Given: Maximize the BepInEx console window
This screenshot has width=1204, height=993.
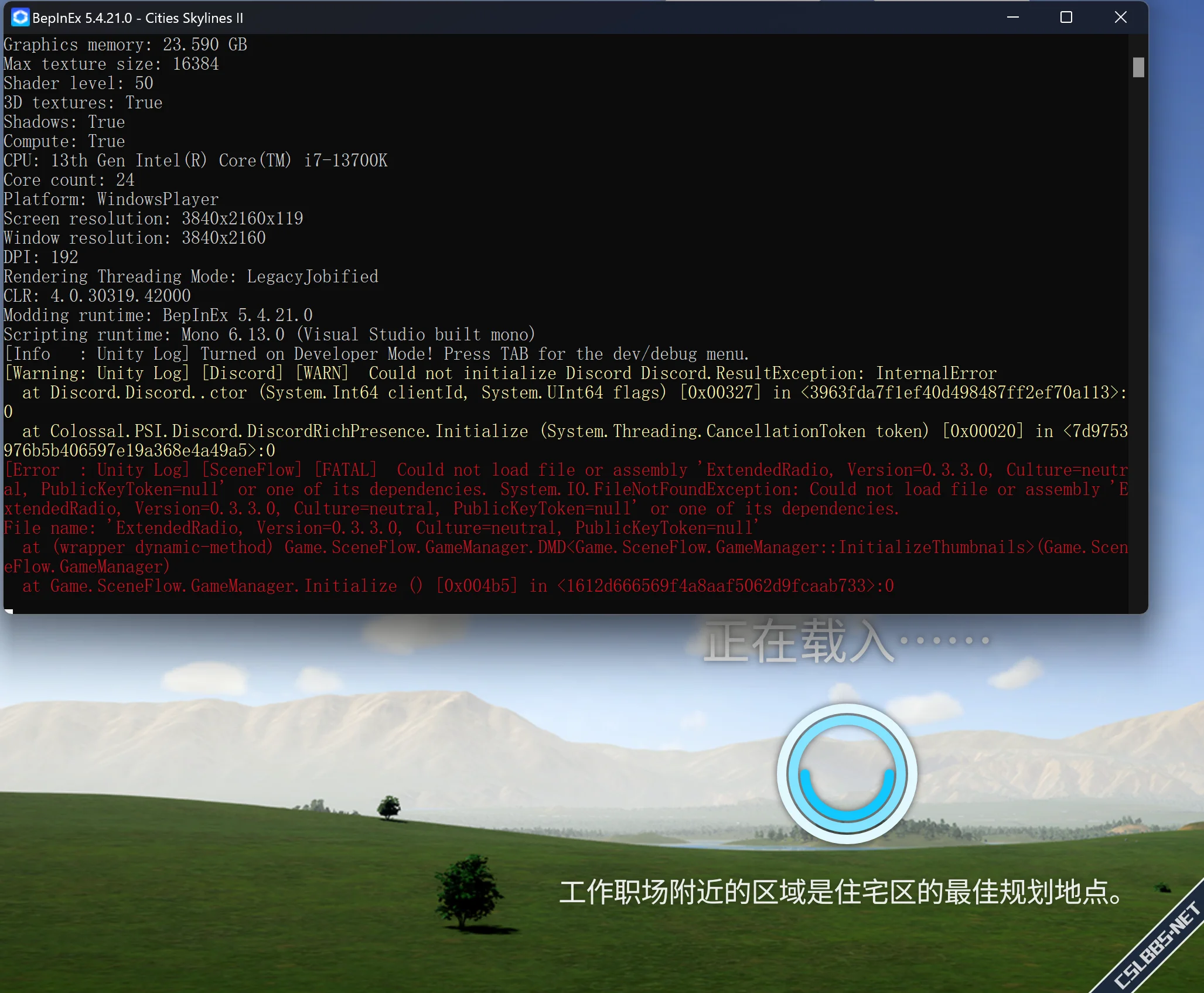Looking at the screenshot, I should 1066,18.
